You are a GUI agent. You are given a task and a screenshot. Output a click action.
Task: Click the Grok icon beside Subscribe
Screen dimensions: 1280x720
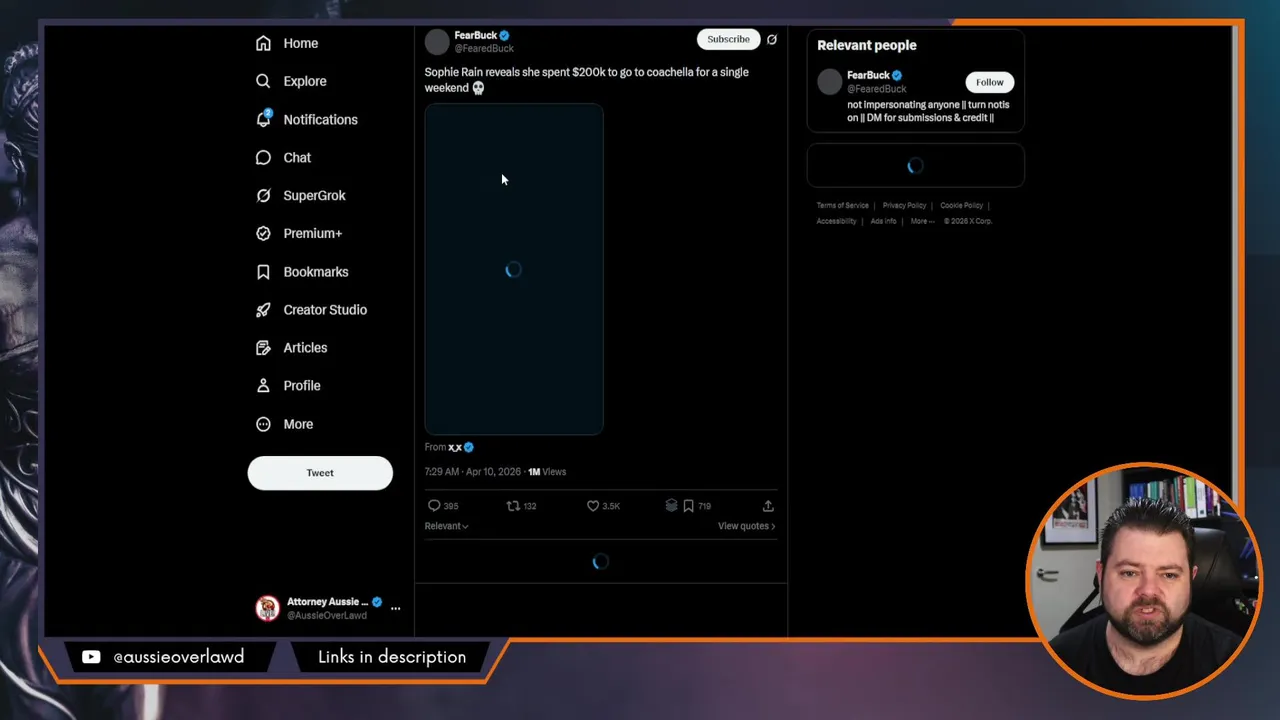pos(771,39)
